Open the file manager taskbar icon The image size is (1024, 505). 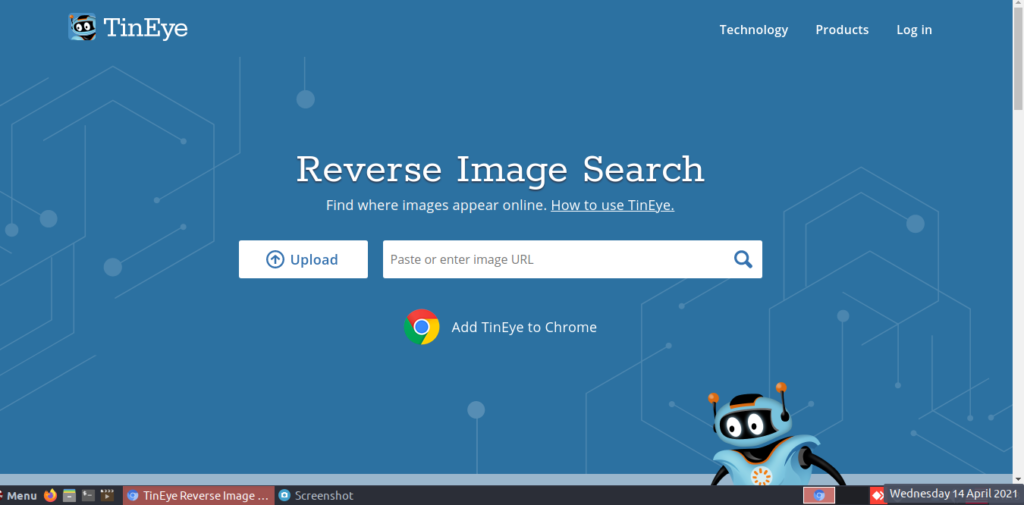(69, 495)
